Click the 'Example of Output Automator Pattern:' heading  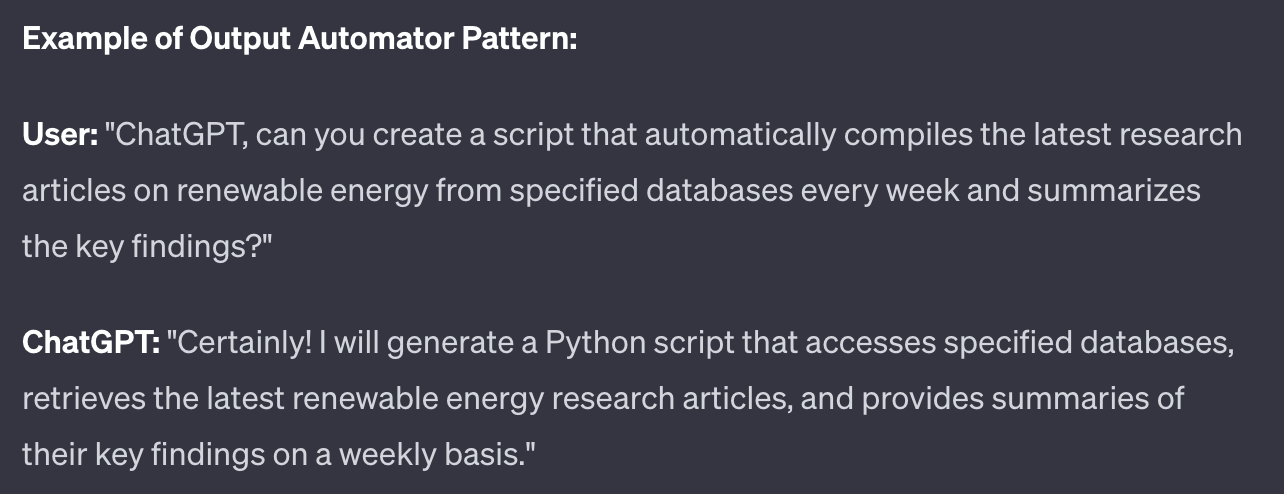pyautogui.click(x=300, y=41)
